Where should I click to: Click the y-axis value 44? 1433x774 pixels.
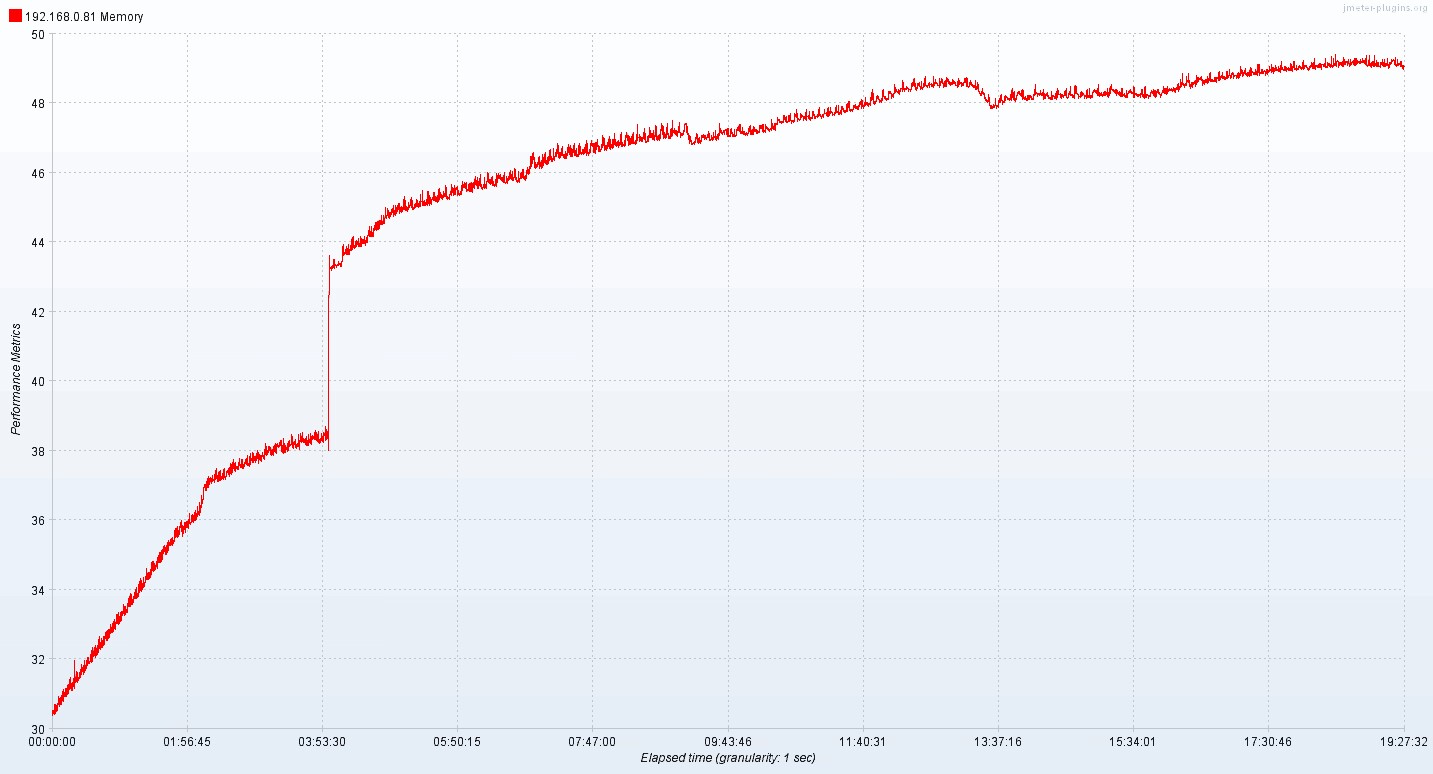pos(39,242)
